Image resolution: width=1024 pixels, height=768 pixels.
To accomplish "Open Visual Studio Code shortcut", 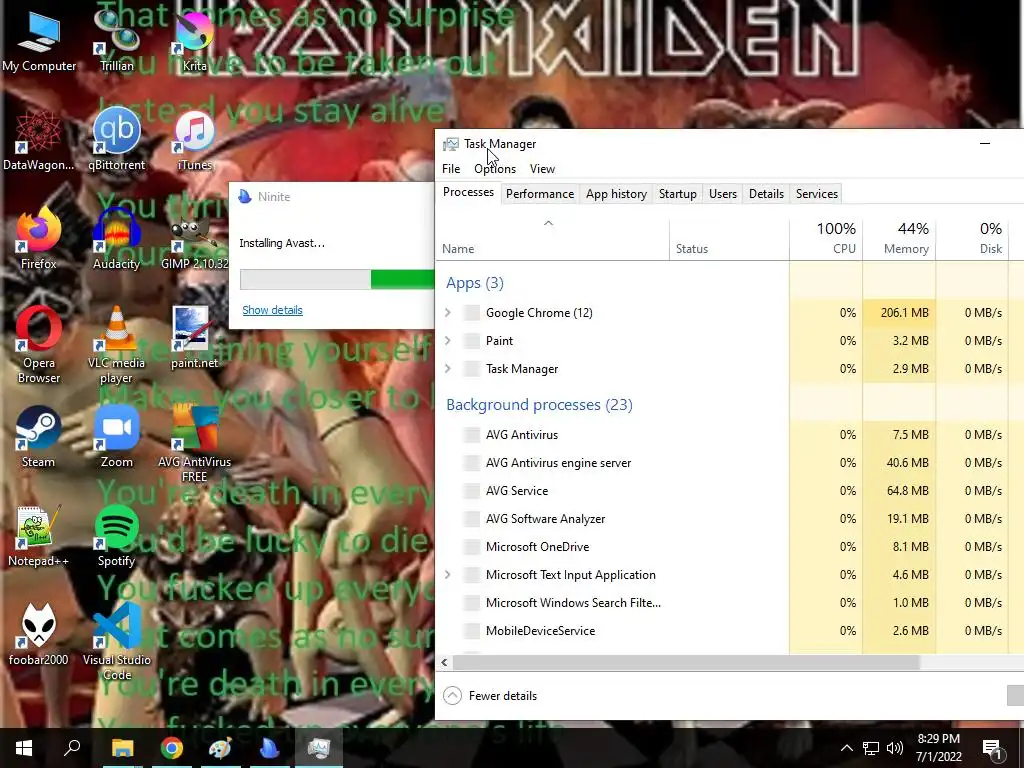I will tap(116, 642).
